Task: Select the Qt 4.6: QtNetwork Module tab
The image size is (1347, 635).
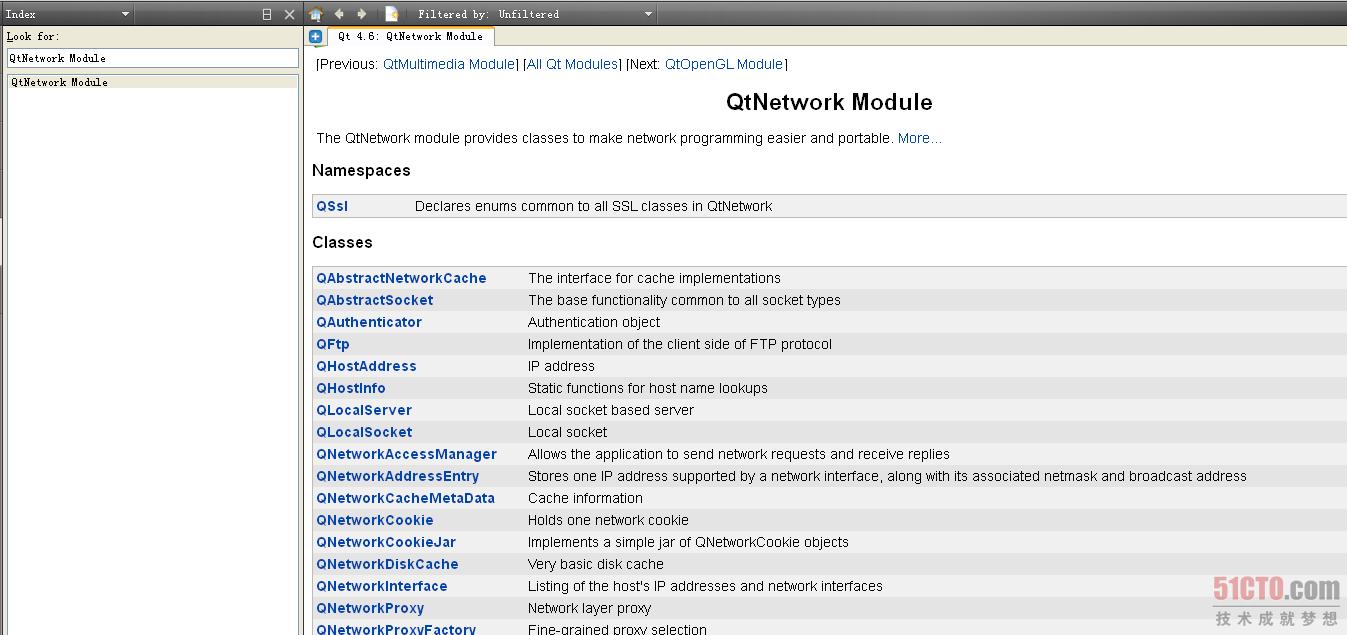Action: [x=410, y=36]
